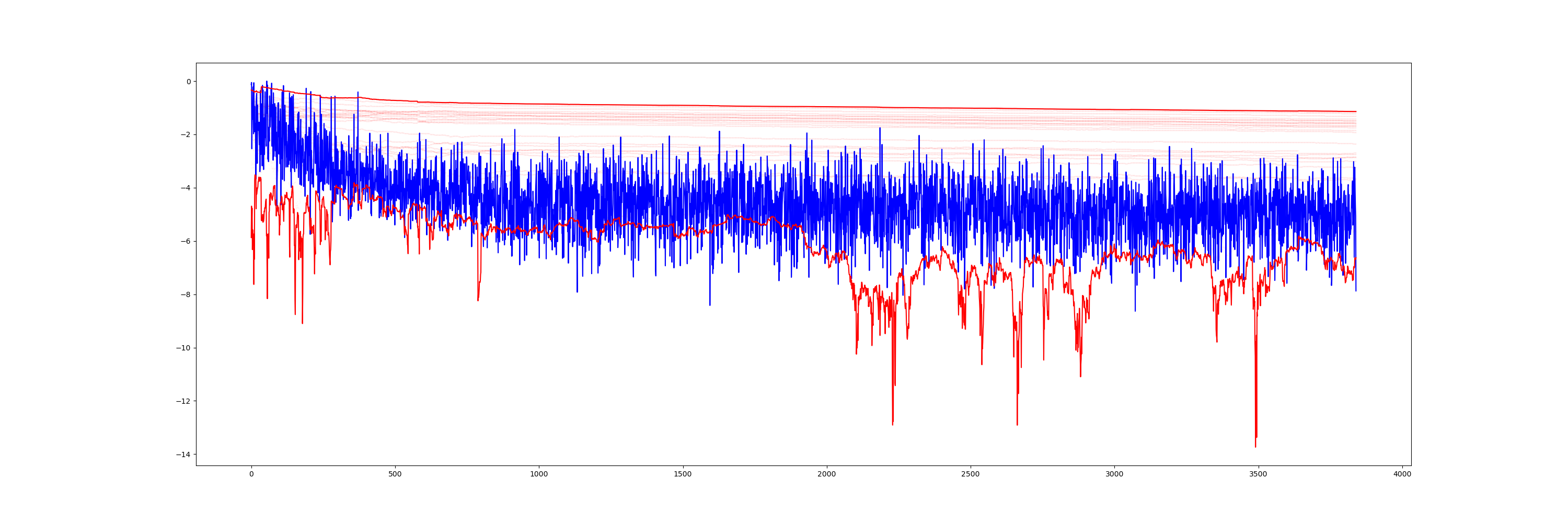Click the y-axis tick label −2
The height and width of the screenshot is (523, 1568).
(185, 134)
